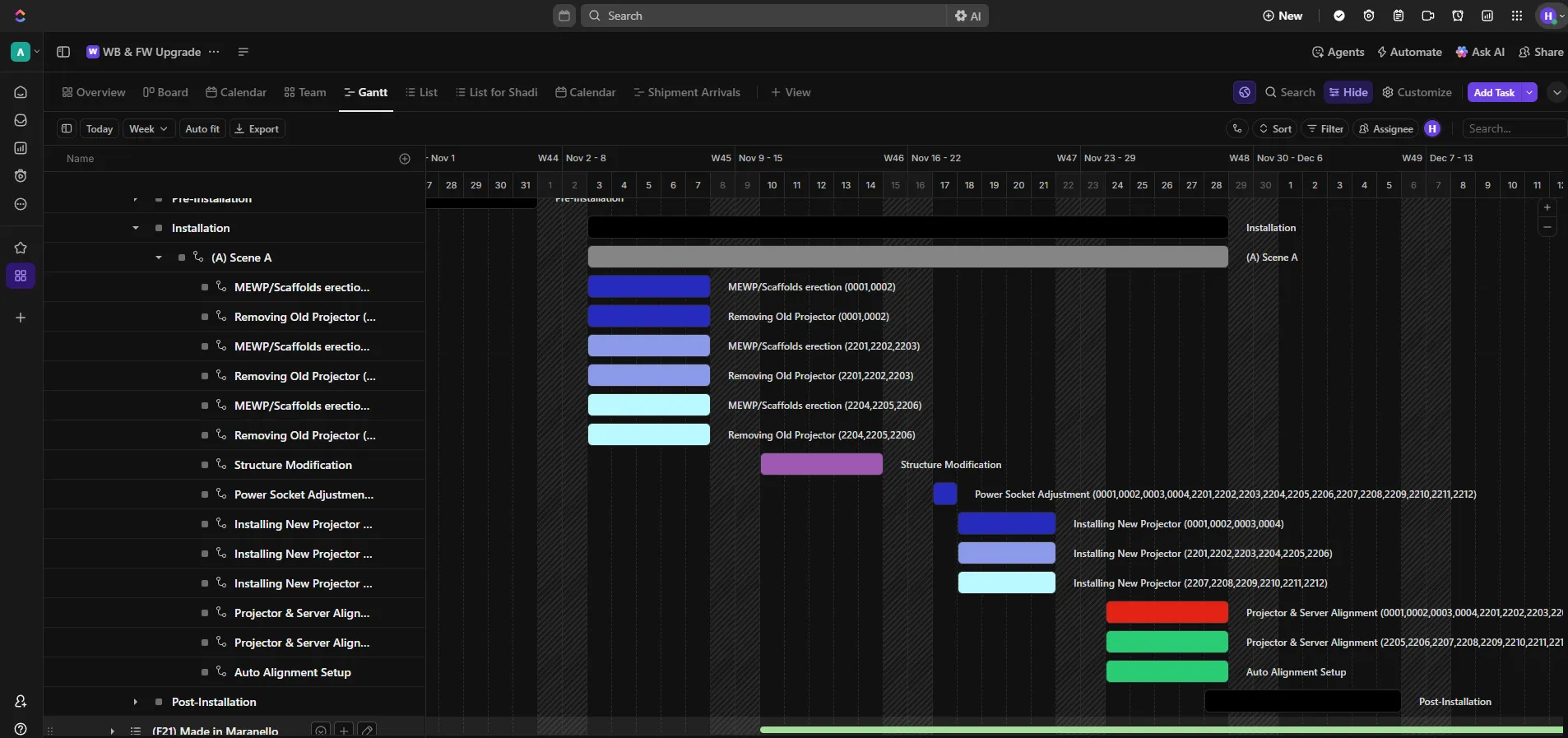Open the Week timescale dropdown
This screenshot has height=738, width=1568.
tap(149, 128)
